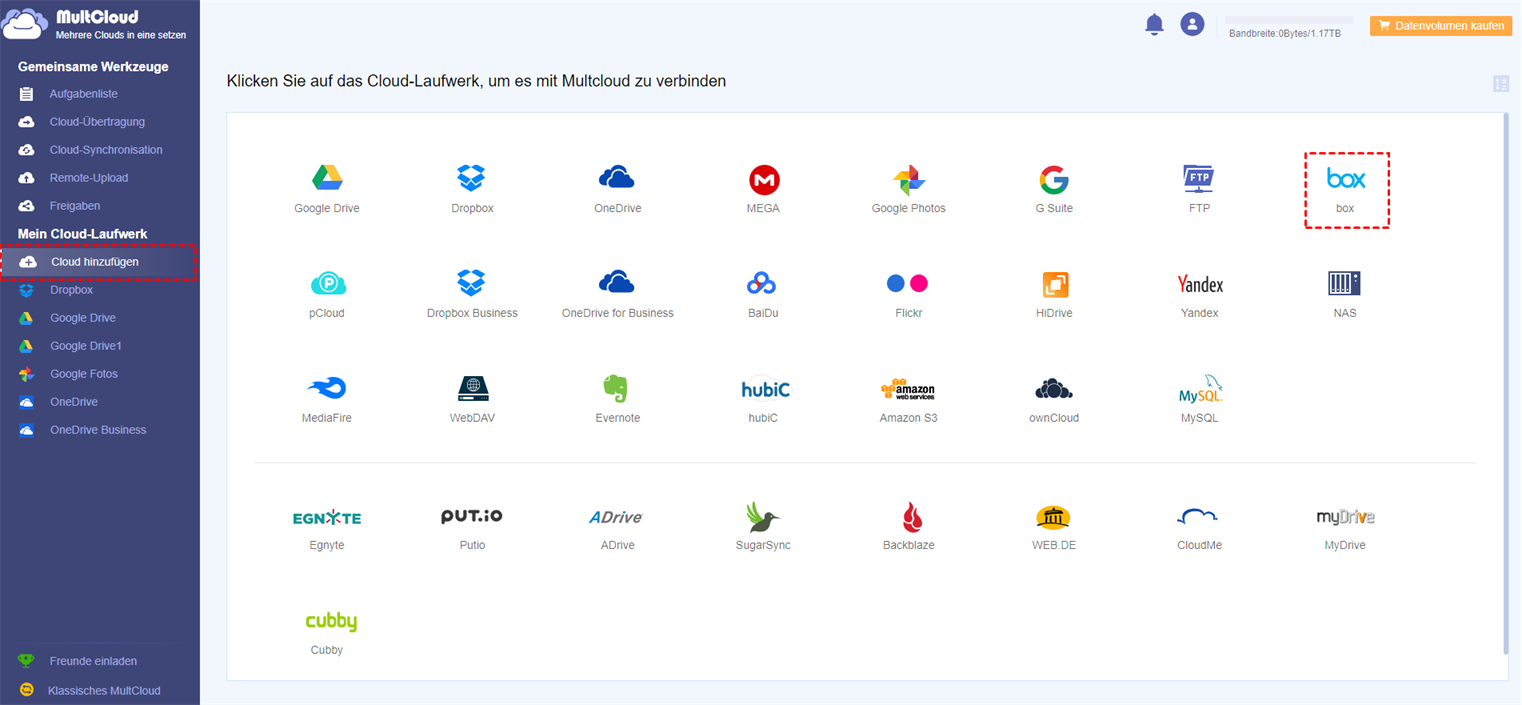Image resolution: width=1522 pixels, height=705 pixels.
Task: Select the Cubby cloud icon
Action: (330, 621)
